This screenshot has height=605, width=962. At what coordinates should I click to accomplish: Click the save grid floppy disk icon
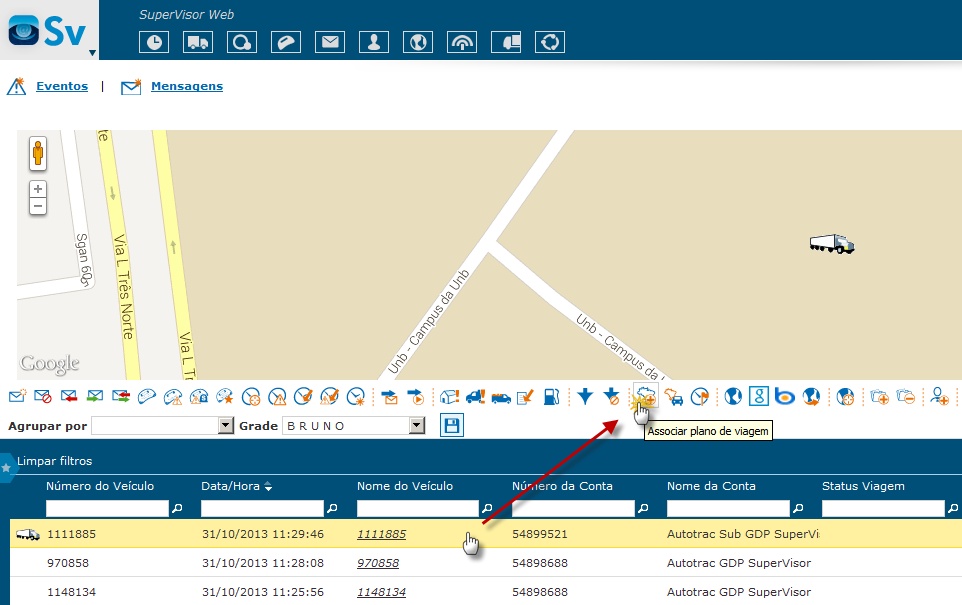[451, 427]
